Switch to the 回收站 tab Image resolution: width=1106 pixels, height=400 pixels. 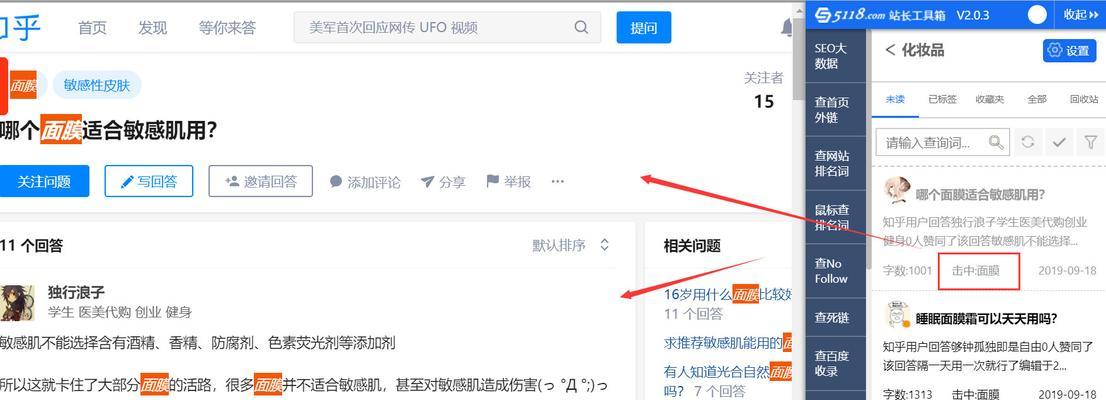coord(1084,99)
